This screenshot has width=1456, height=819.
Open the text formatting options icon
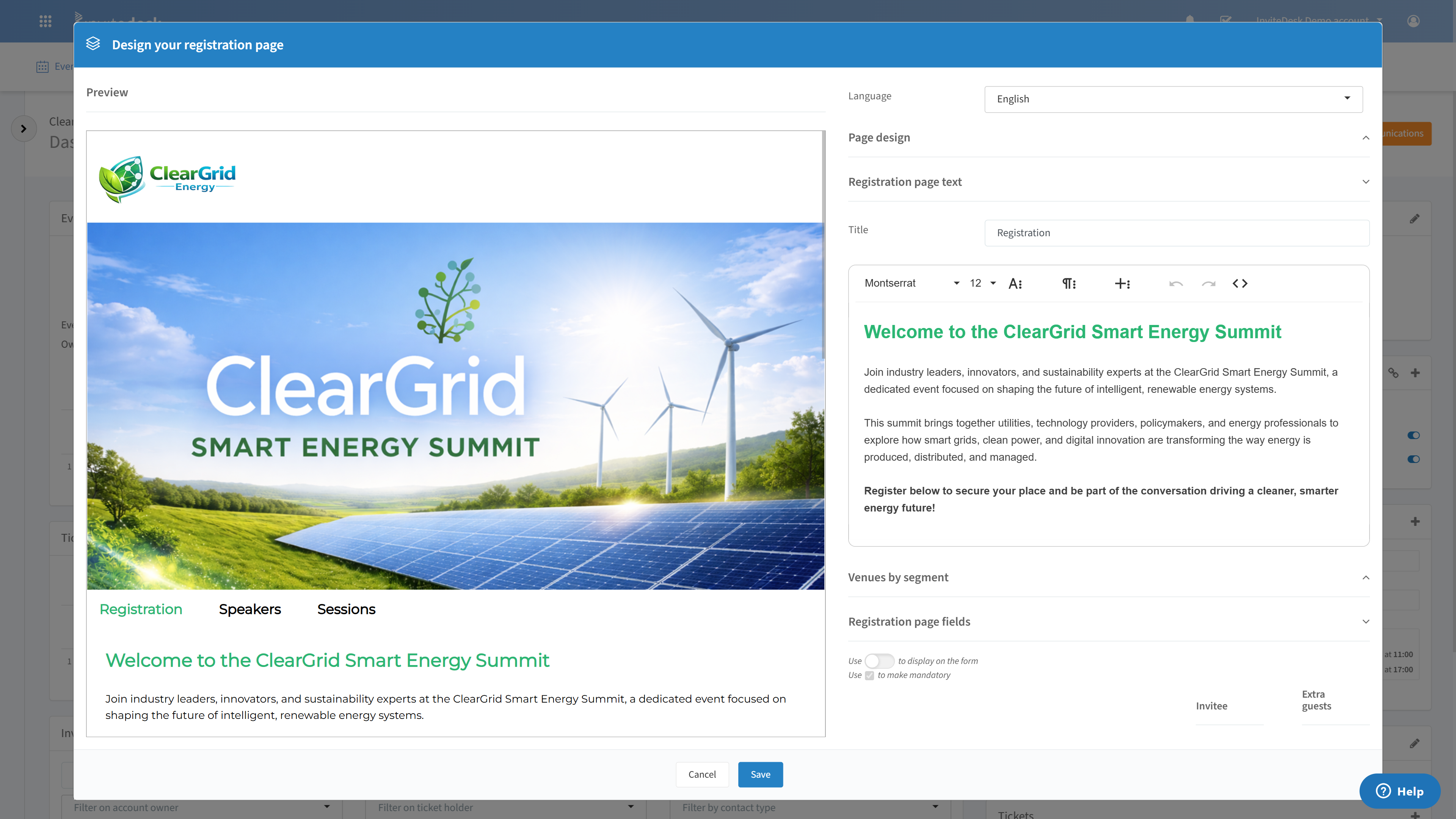pos(1015,283)
